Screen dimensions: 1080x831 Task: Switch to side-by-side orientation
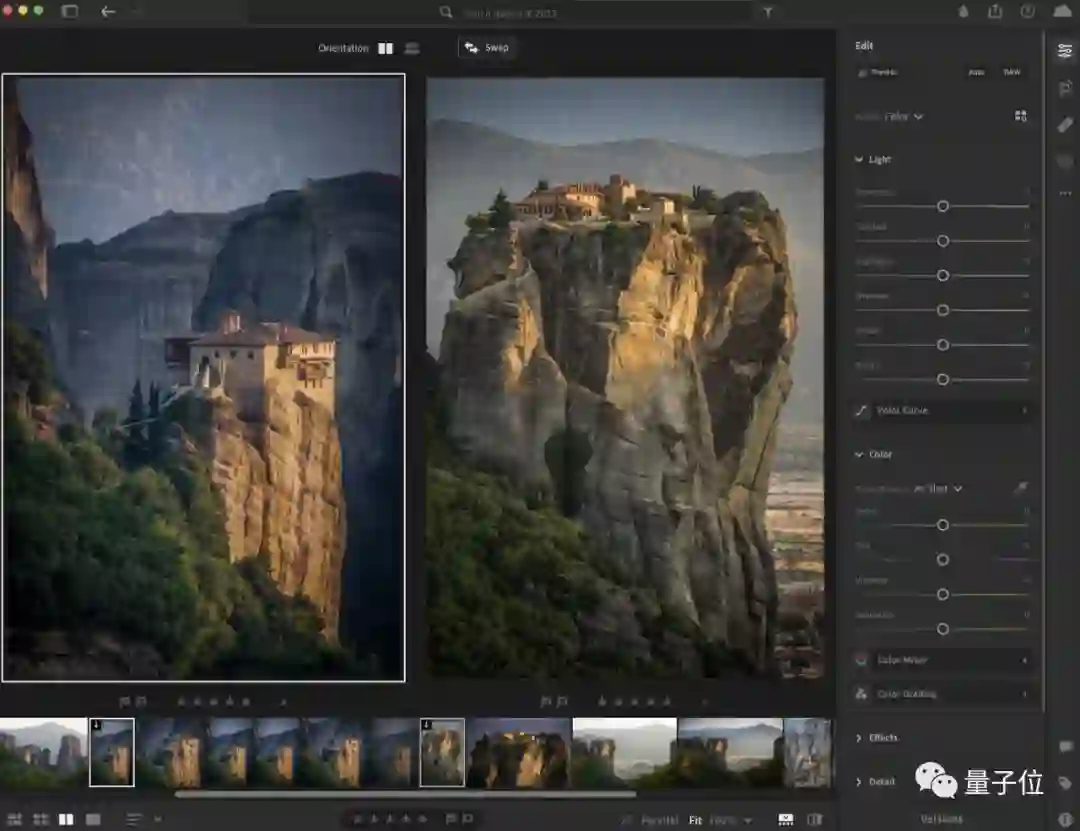point(386,48)
